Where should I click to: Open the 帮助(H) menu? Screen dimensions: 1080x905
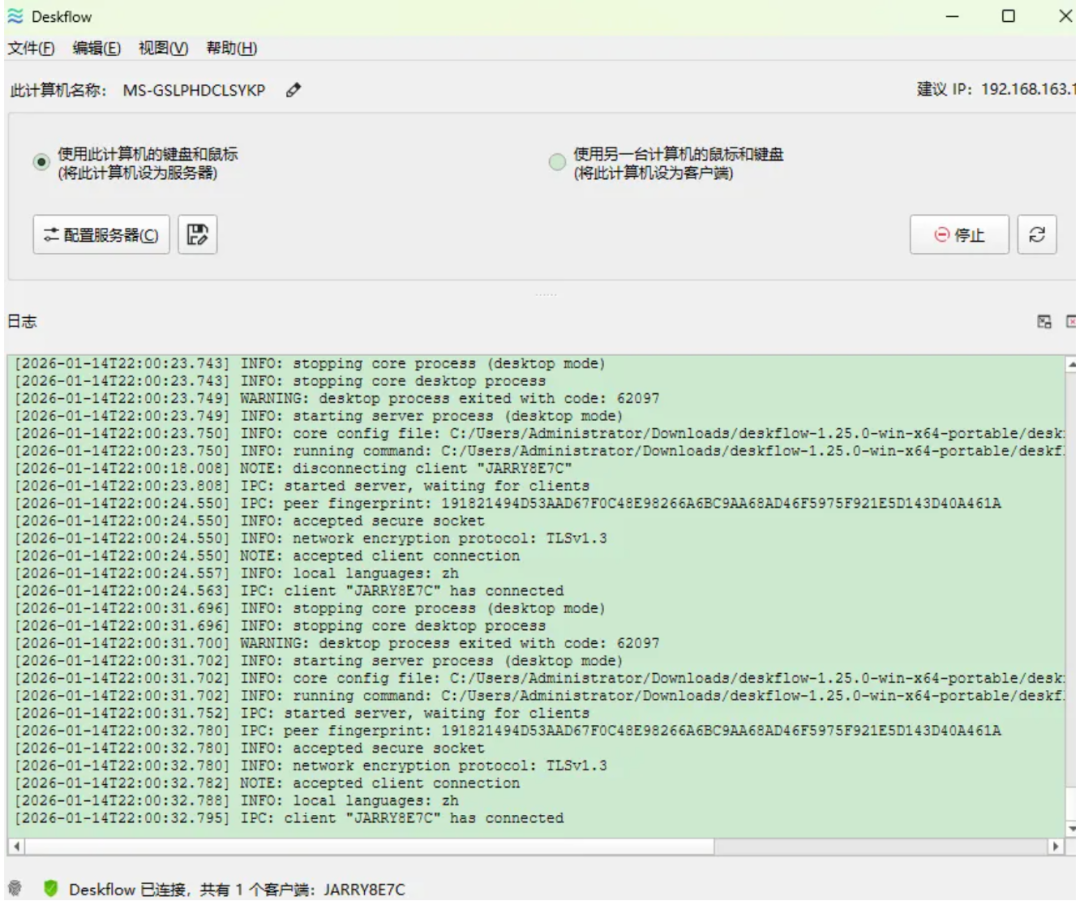(x=231, y=49)
